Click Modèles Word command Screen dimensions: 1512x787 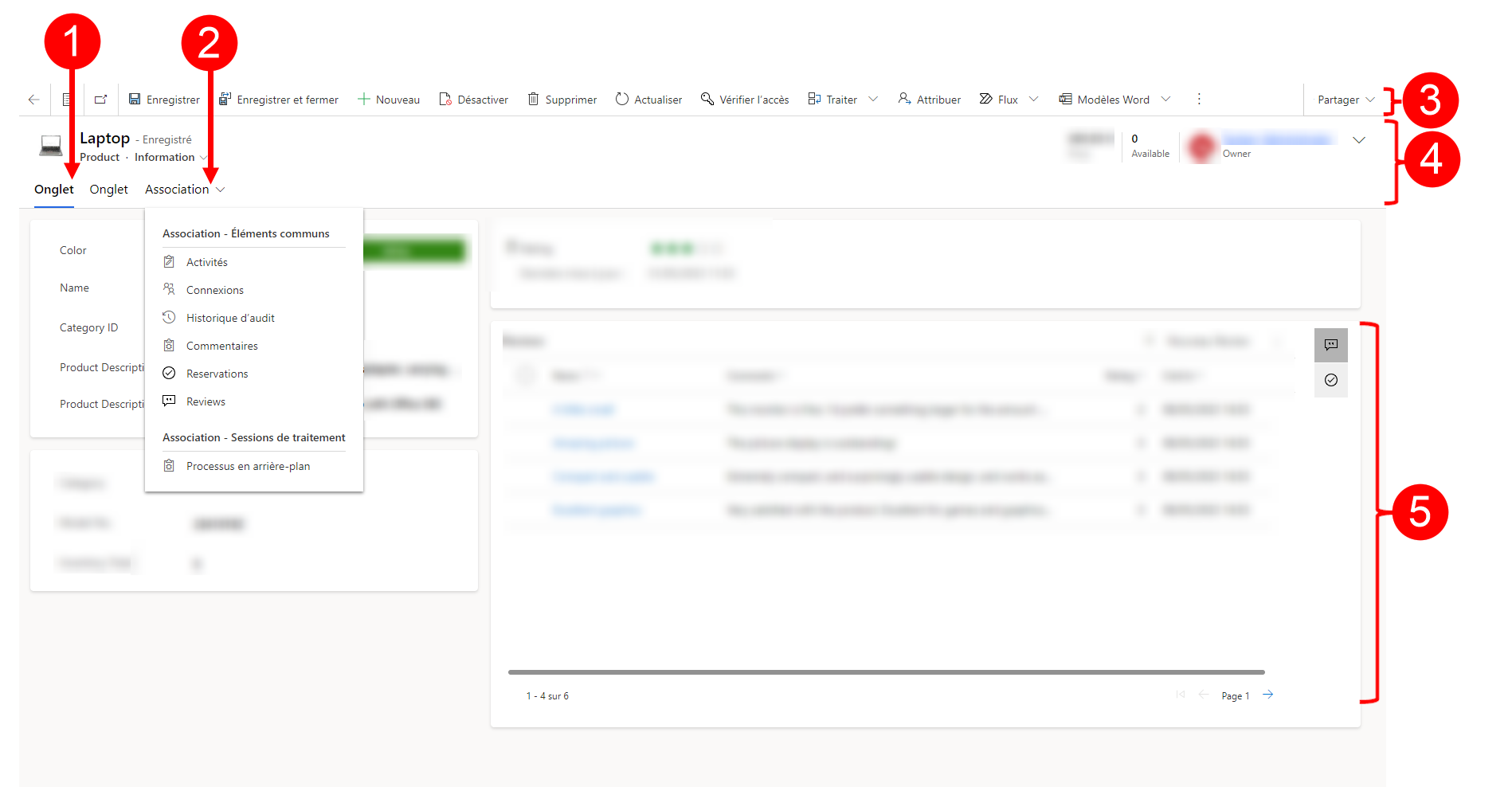point(1104,100)
